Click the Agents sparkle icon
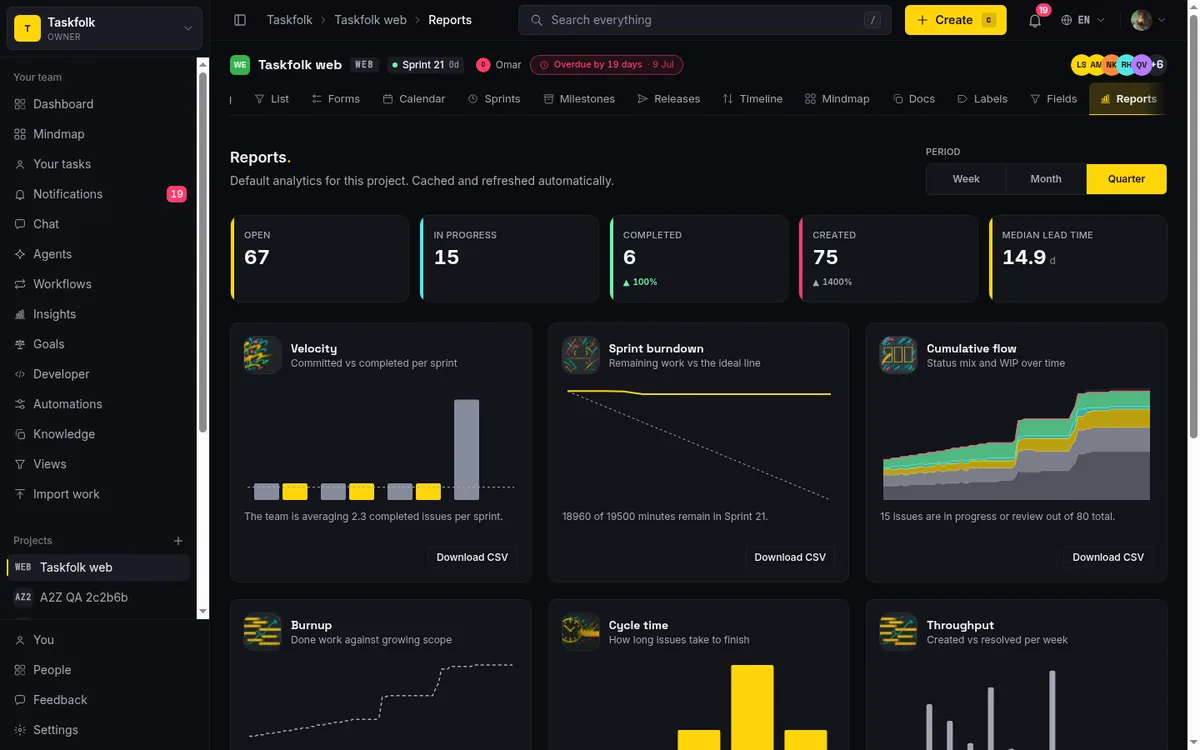1200x750 pixels. tap(20, 254)
